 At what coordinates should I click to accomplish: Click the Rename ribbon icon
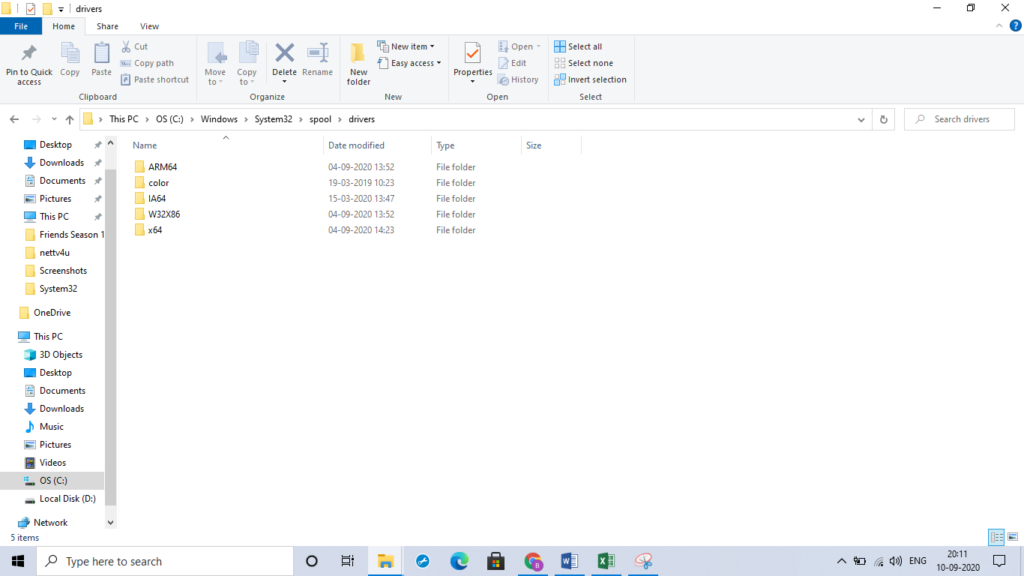coord(317,60)
